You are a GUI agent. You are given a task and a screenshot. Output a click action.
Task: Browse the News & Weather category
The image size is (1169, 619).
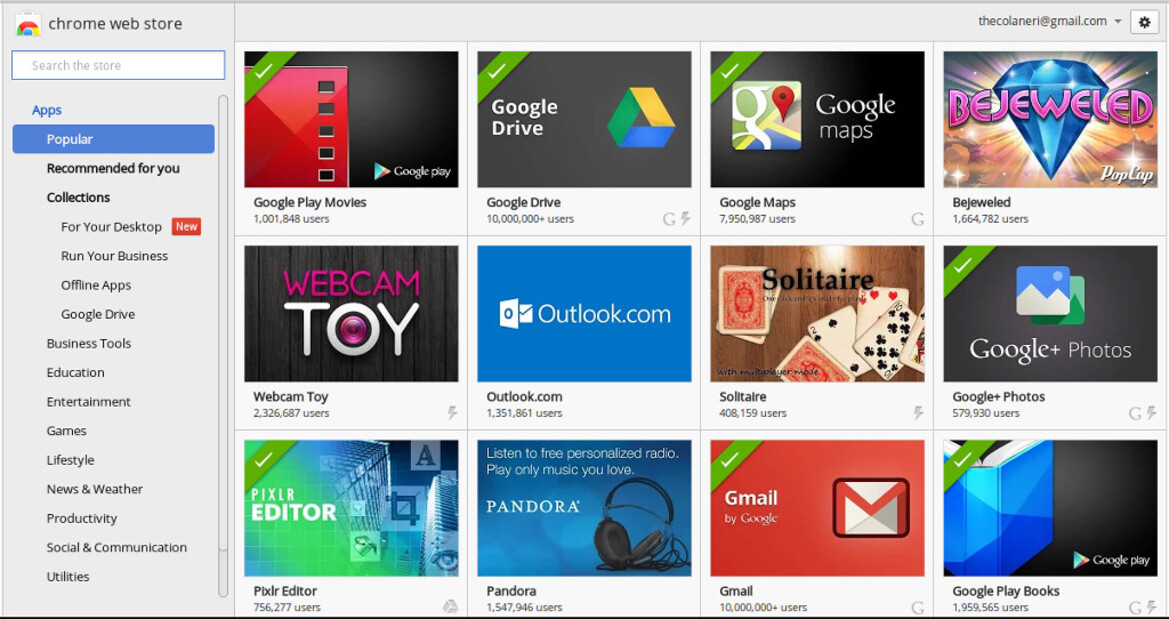click(95, 489)
